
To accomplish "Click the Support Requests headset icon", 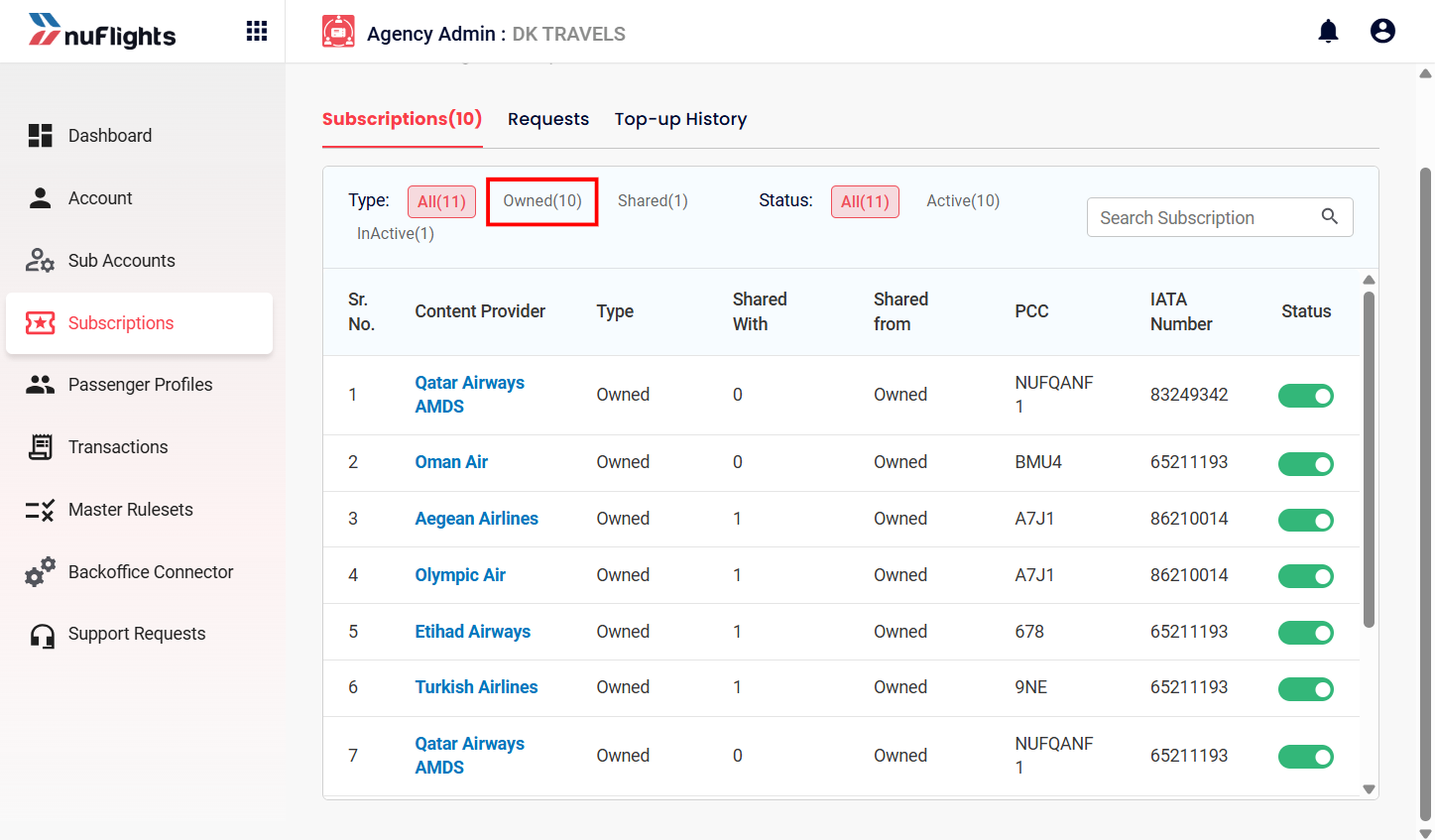I will (42, 635).
